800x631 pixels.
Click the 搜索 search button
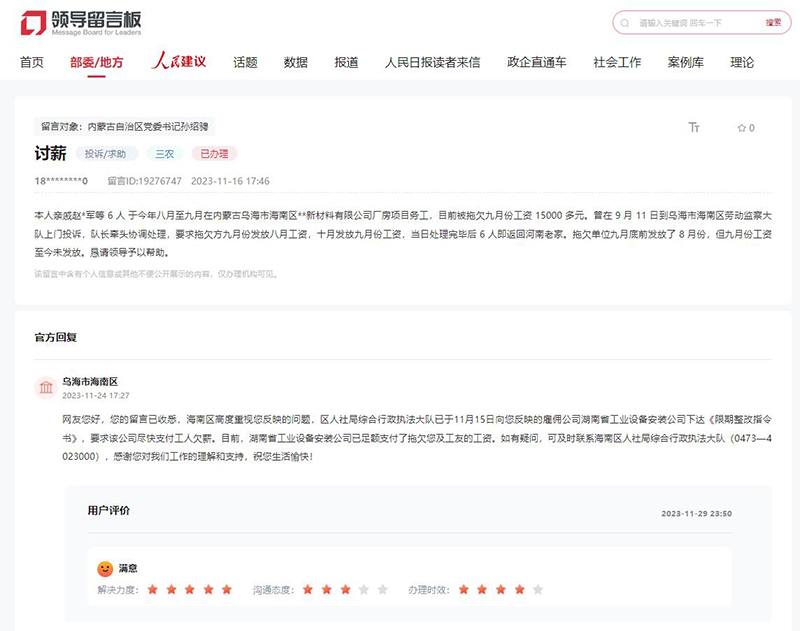(x=775, y=23)
